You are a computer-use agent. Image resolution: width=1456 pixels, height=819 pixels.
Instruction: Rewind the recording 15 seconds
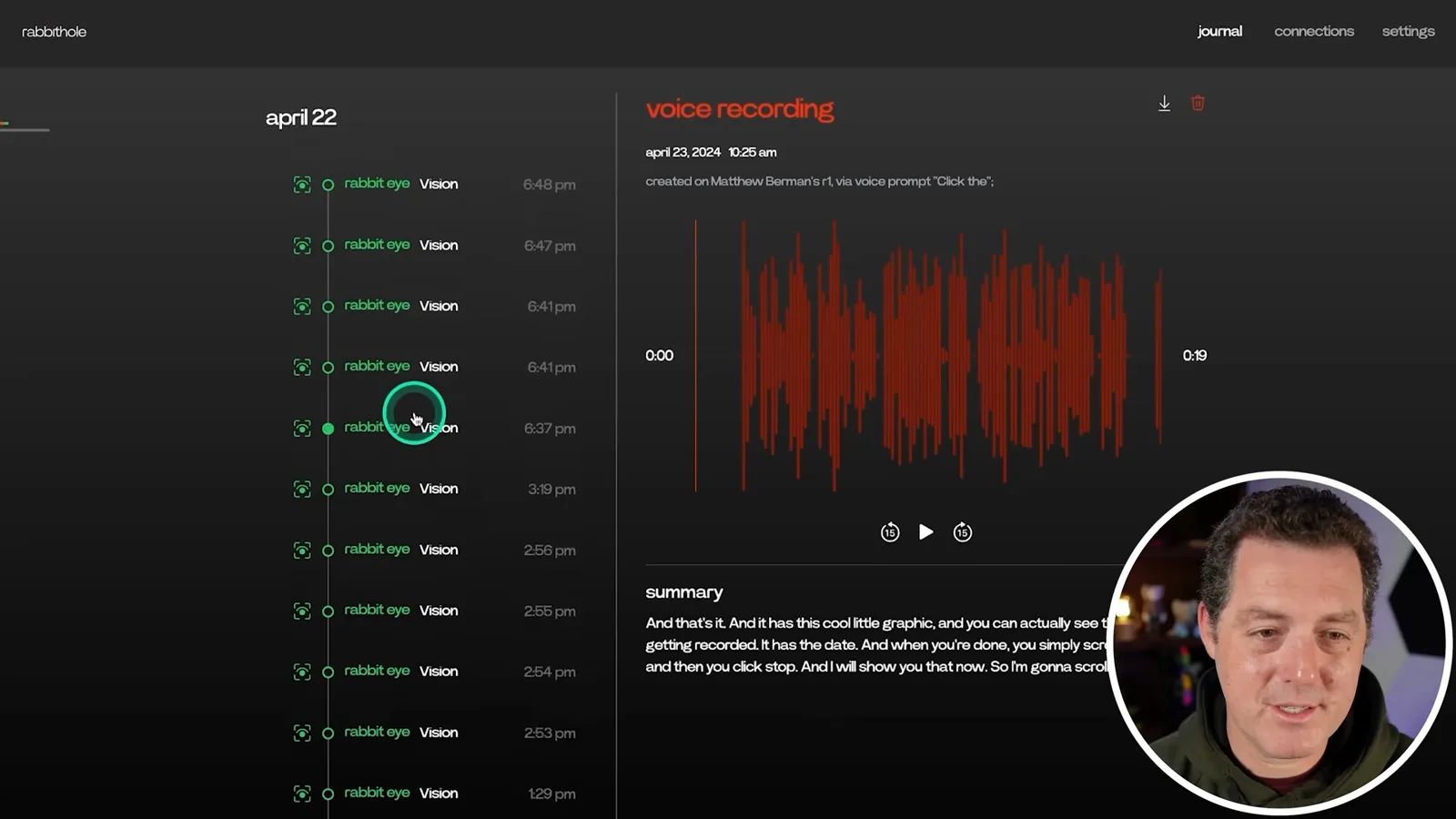890,532
